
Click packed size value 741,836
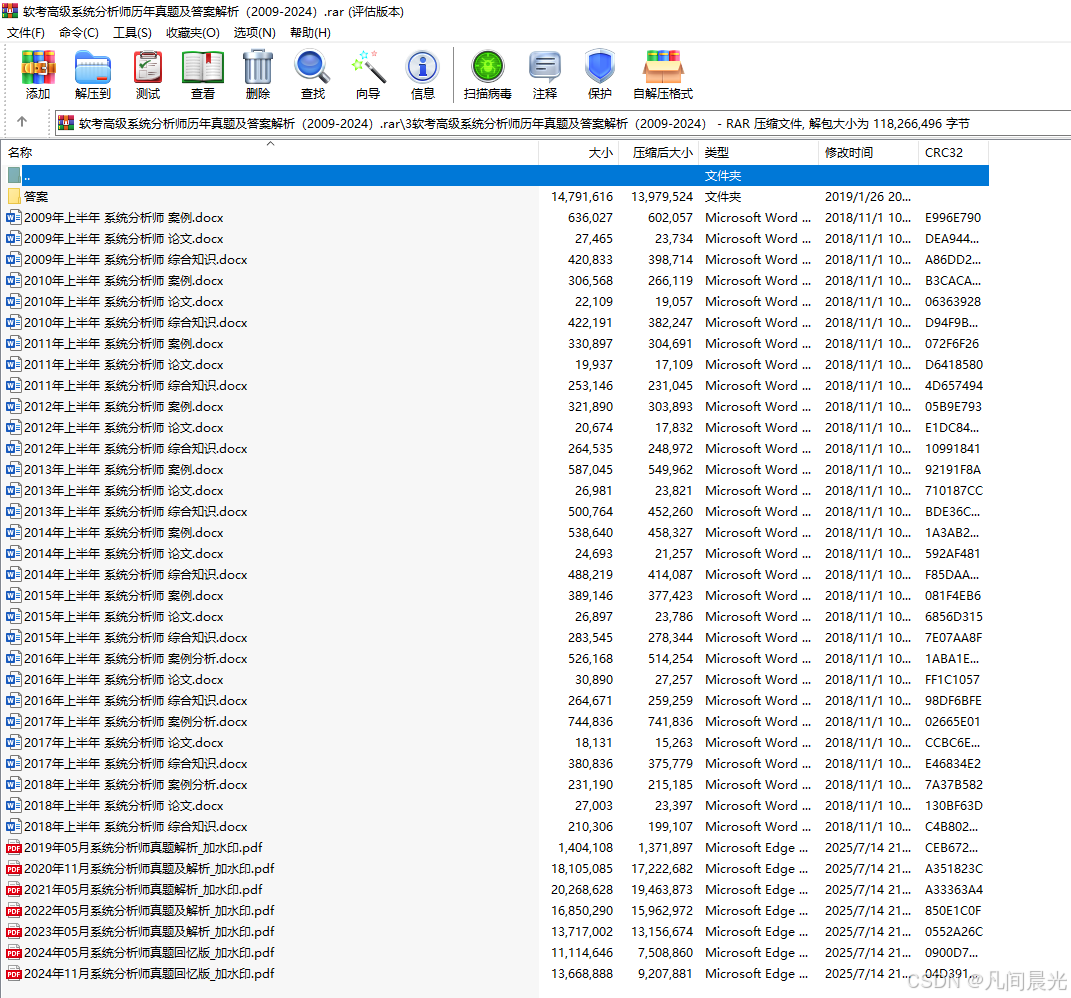[x=670, y=722]
